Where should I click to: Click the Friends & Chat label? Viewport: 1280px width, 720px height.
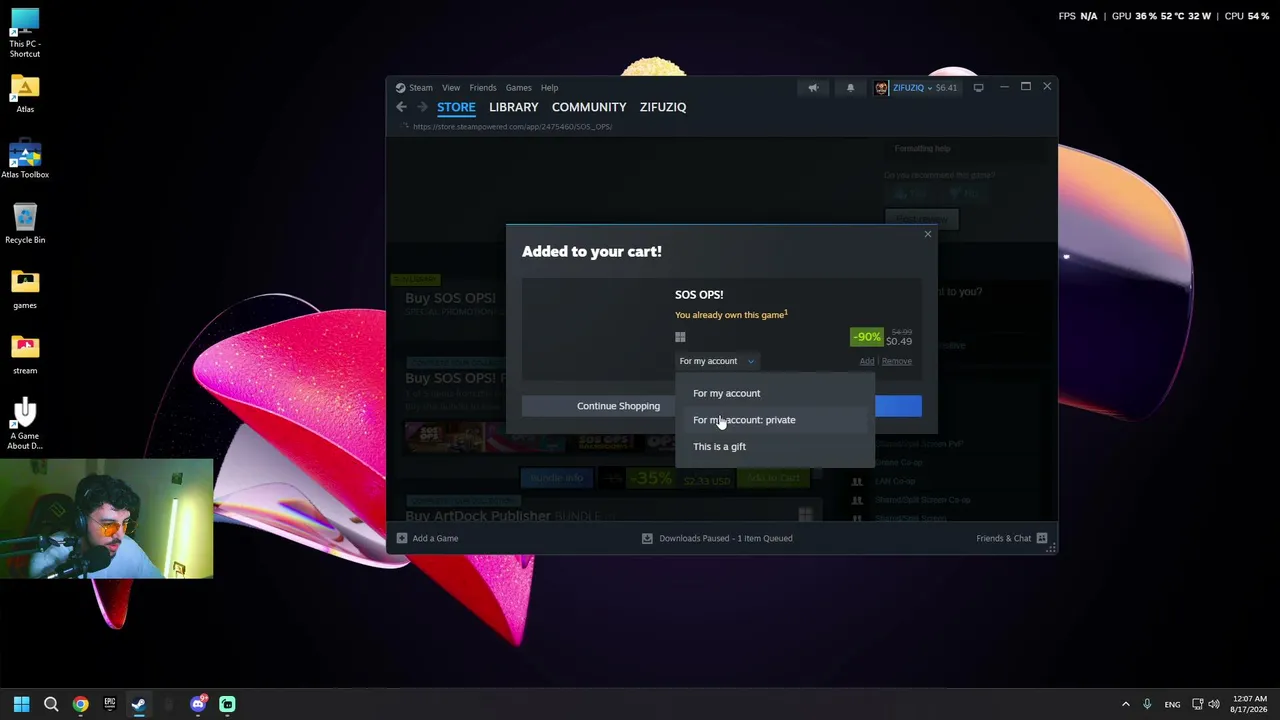[x=1003, y=538]
